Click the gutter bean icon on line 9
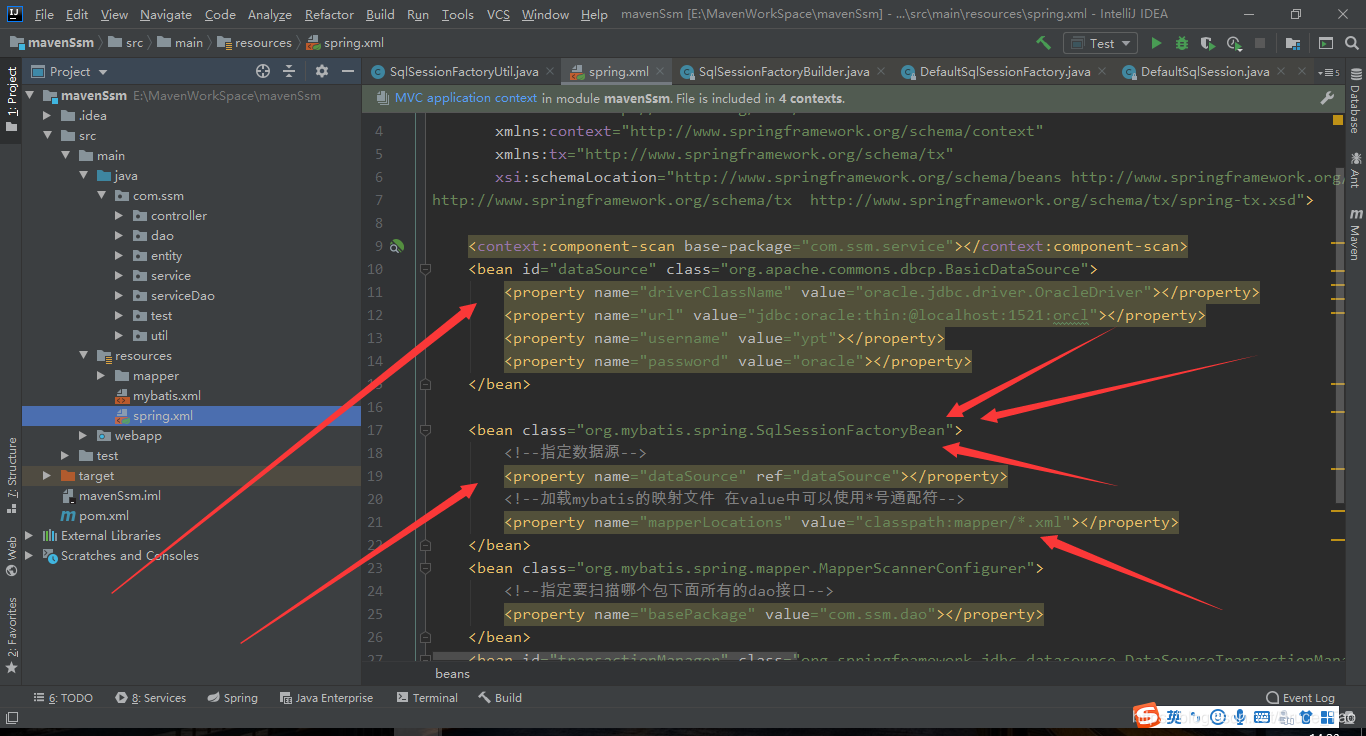This screenshot has width=1366, height=736. pyautogui.click(x=397, y=246)
